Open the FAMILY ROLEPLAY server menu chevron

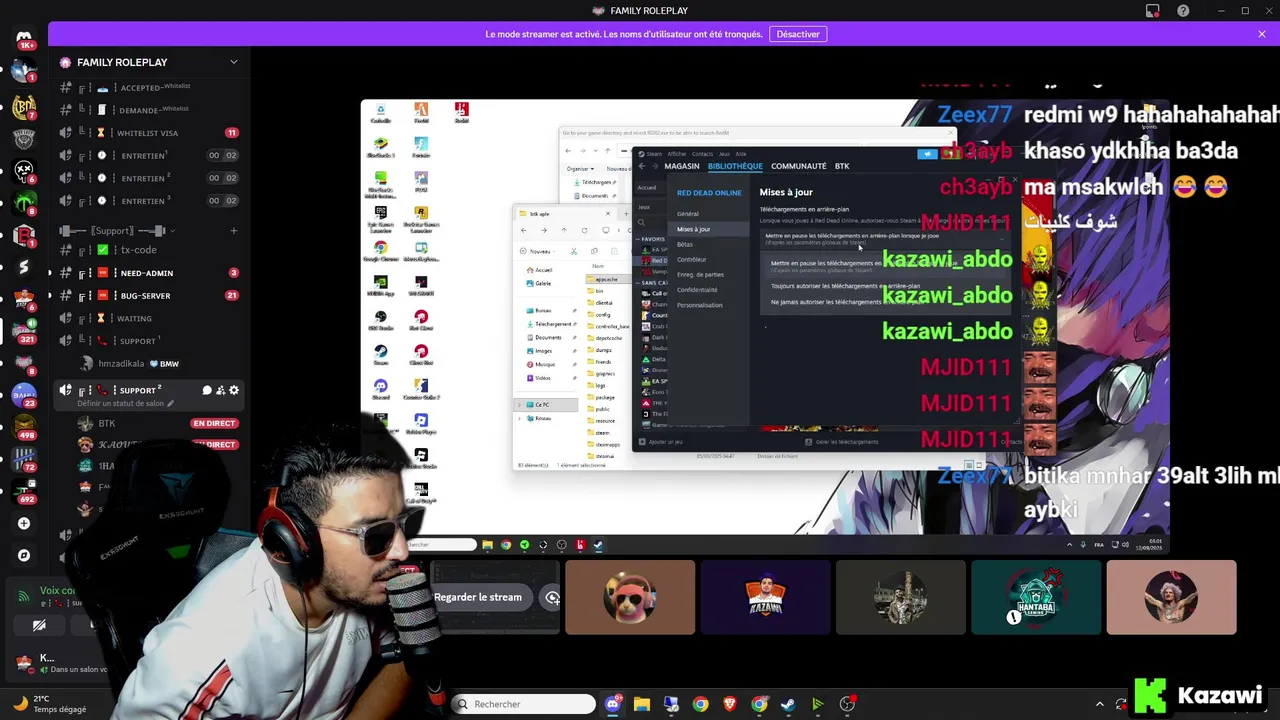pyautogui.click(x=233, y=62)
